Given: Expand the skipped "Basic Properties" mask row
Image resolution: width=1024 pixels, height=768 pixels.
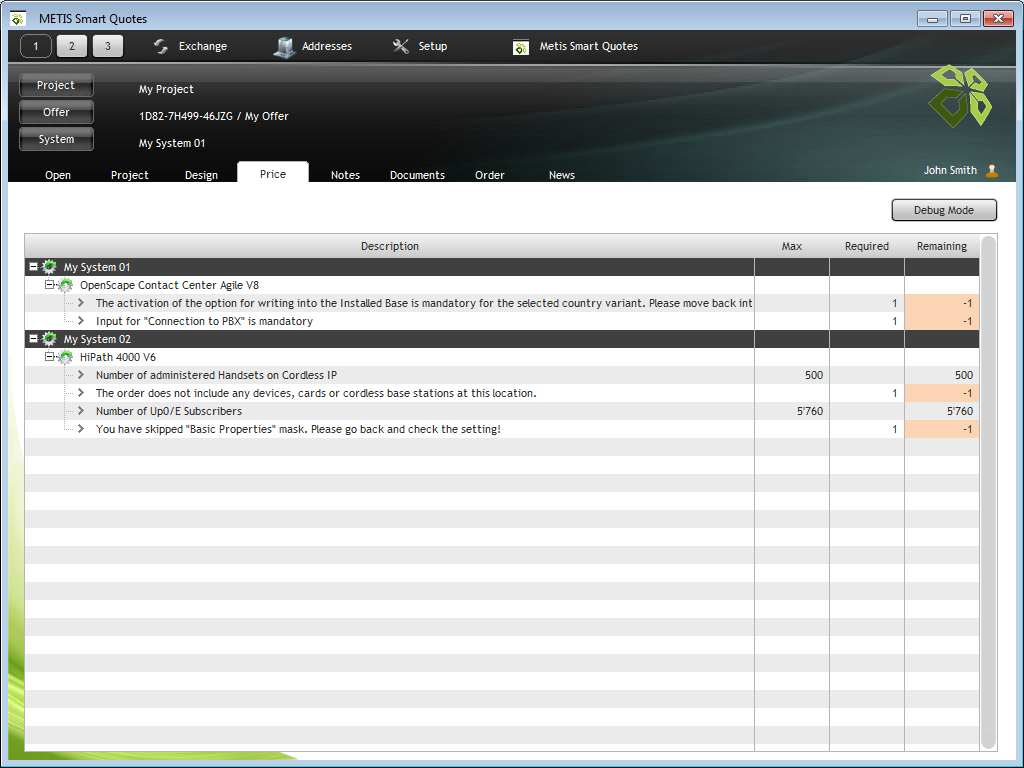Looking at the screenshot, I should pyautogui.click(x=81, y=429).
